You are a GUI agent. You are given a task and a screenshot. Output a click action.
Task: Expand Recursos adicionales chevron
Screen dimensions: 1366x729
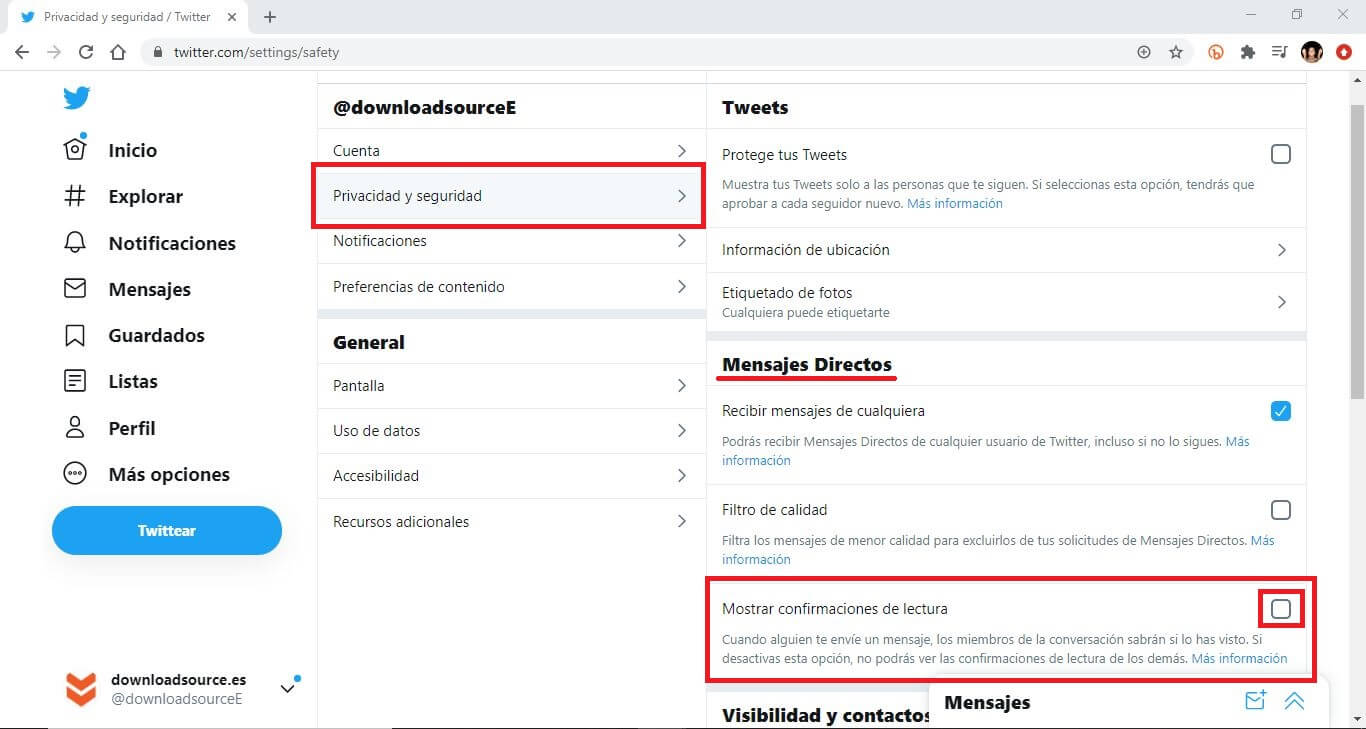681,521
